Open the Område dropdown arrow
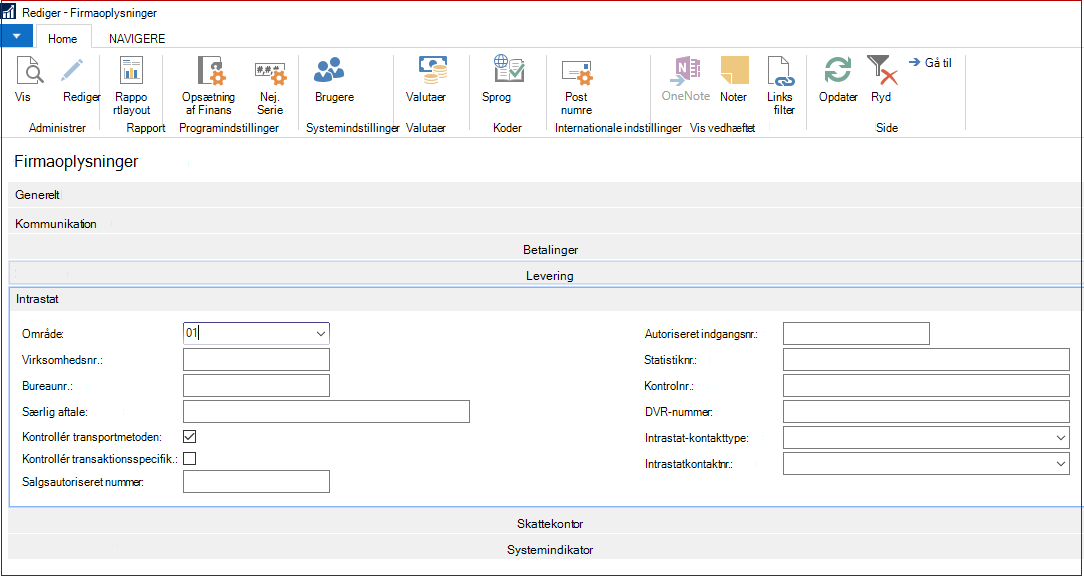The image size is (1084, 578). point(321,334)
